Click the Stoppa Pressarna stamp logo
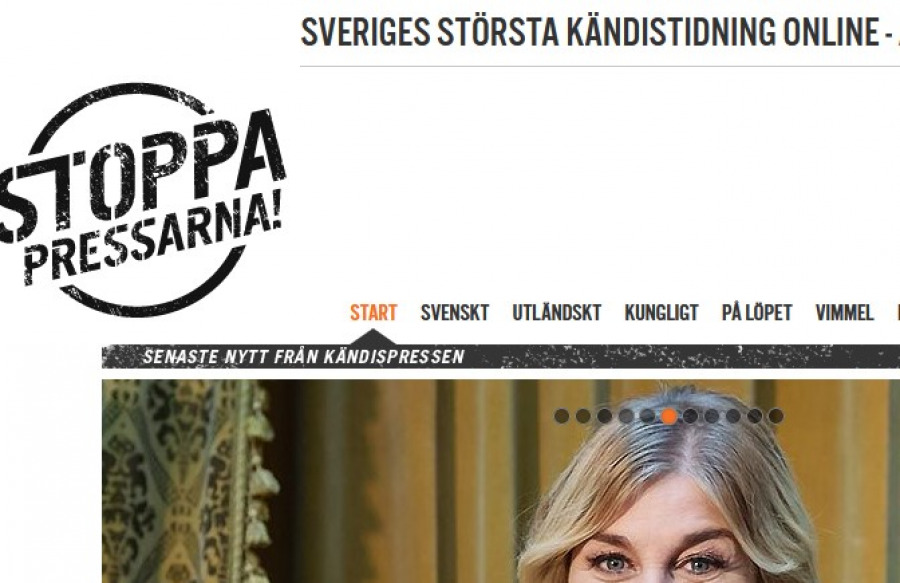Image resolution: width=900 pixels, height=583 pixels. [x=142, y=200]
